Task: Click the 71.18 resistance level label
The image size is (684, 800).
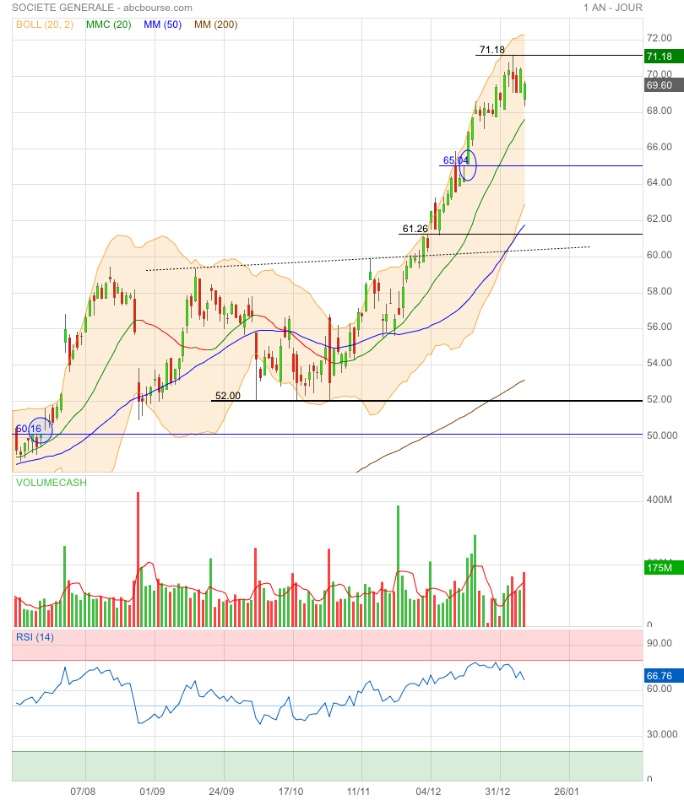Action: point(492,49)
